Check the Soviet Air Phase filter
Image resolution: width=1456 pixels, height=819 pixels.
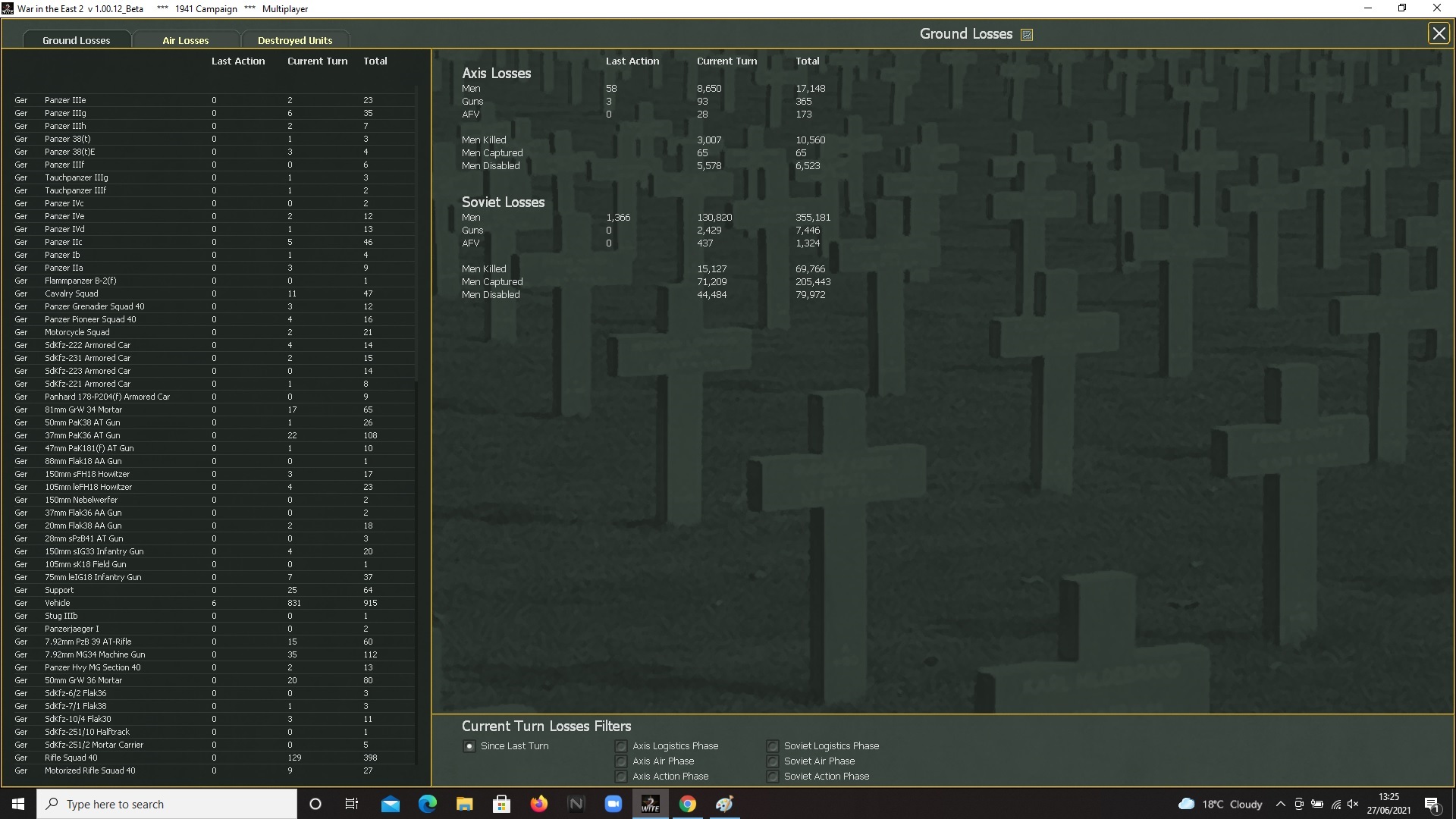tap(773, 761)
